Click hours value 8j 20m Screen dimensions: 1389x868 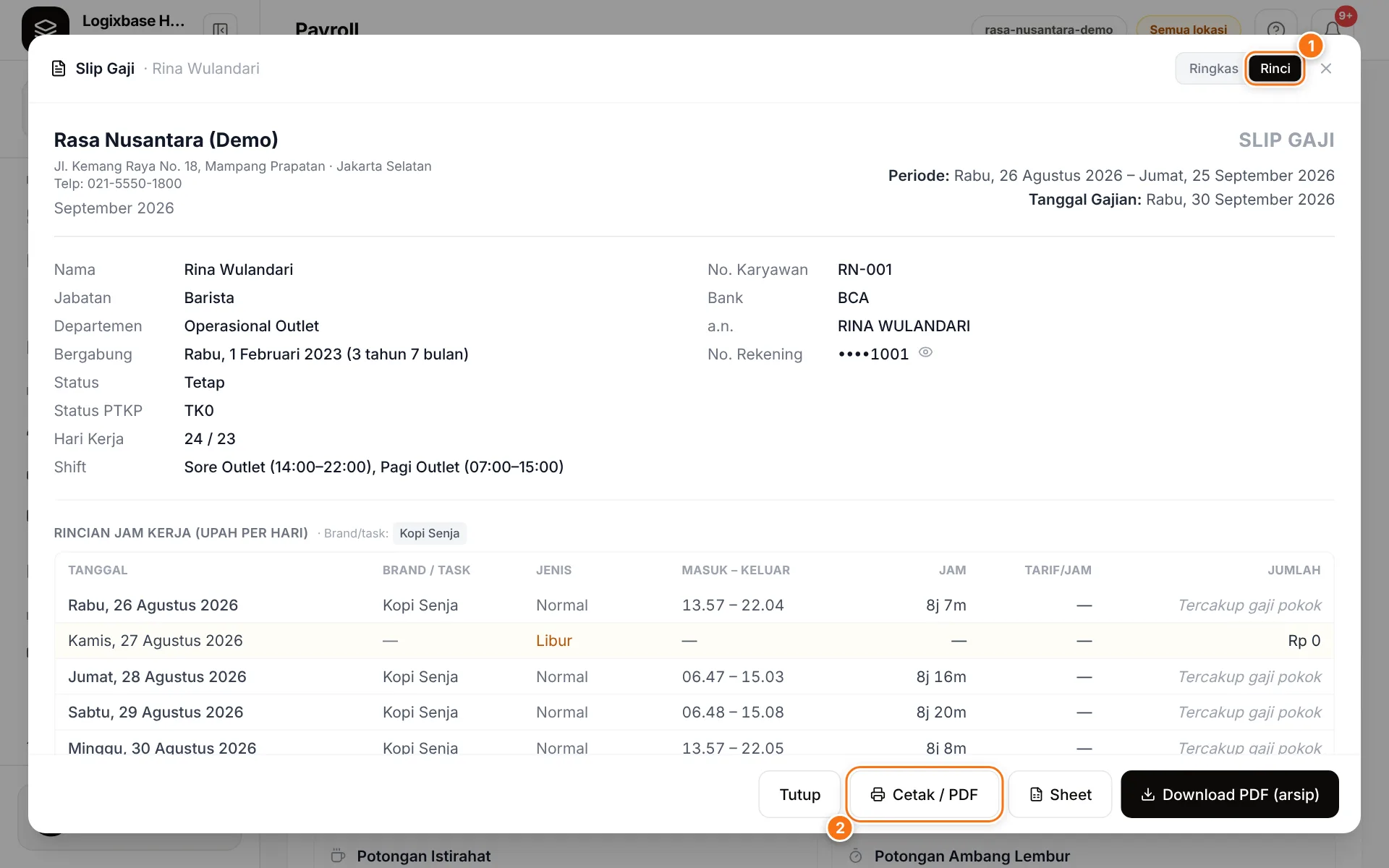pyautogui.click(x=940, y=712)
